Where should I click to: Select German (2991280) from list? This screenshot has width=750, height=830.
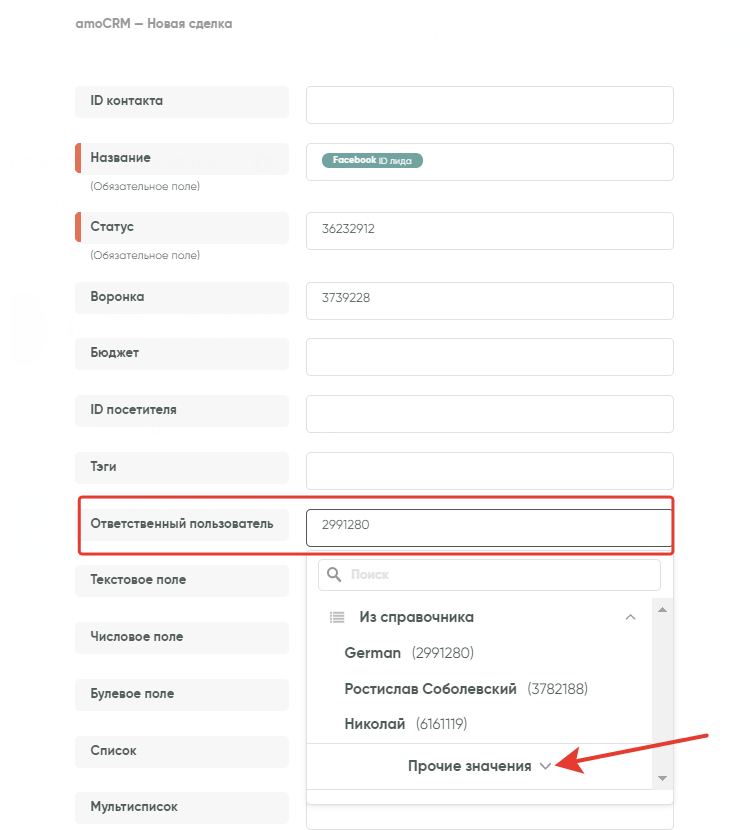click(408, 653)
